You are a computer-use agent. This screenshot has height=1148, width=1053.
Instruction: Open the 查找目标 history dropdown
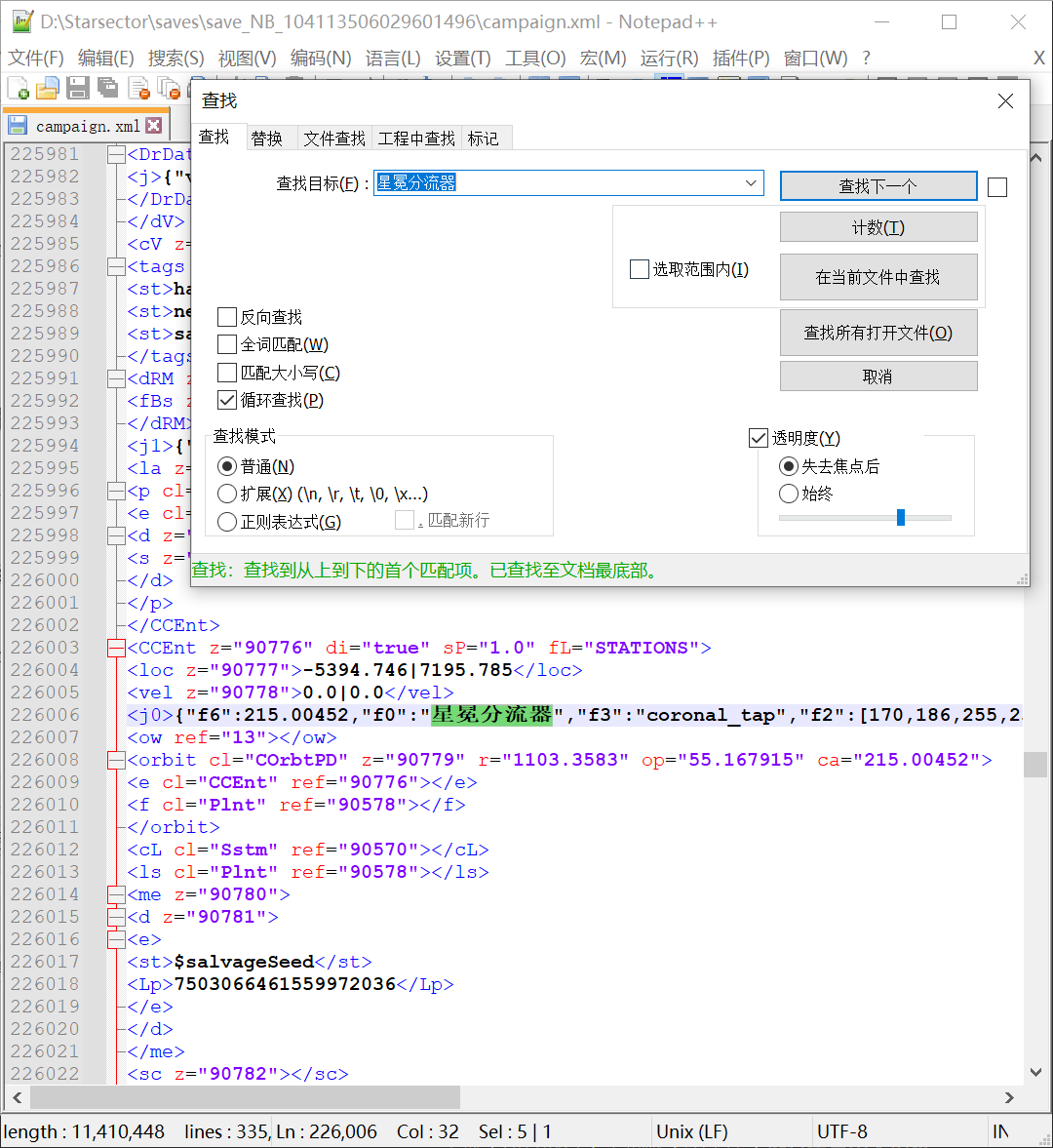click(751, 183)
